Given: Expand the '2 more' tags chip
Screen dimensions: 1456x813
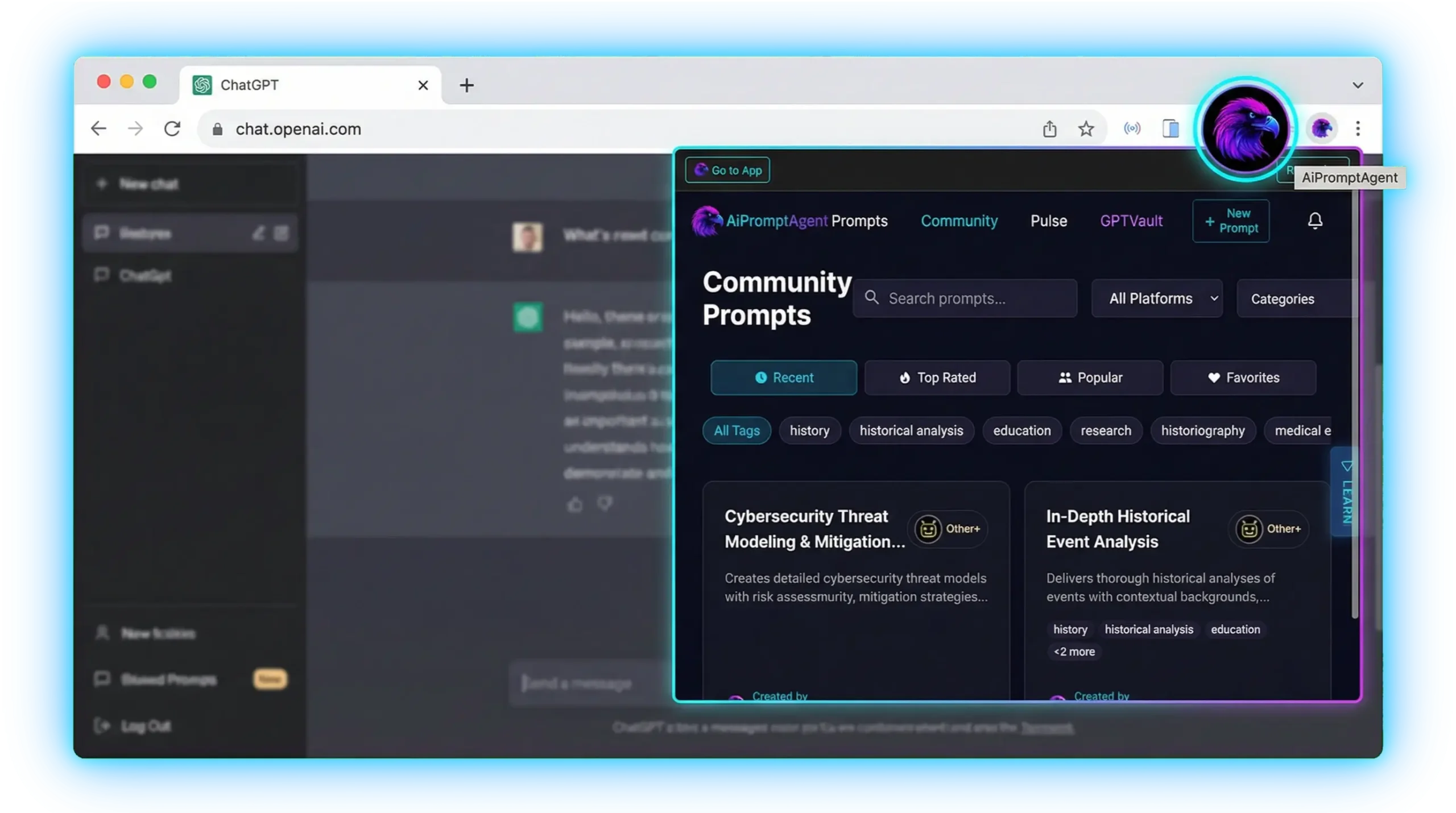Looking at the screenshot, I should (x=1074, y=652).
